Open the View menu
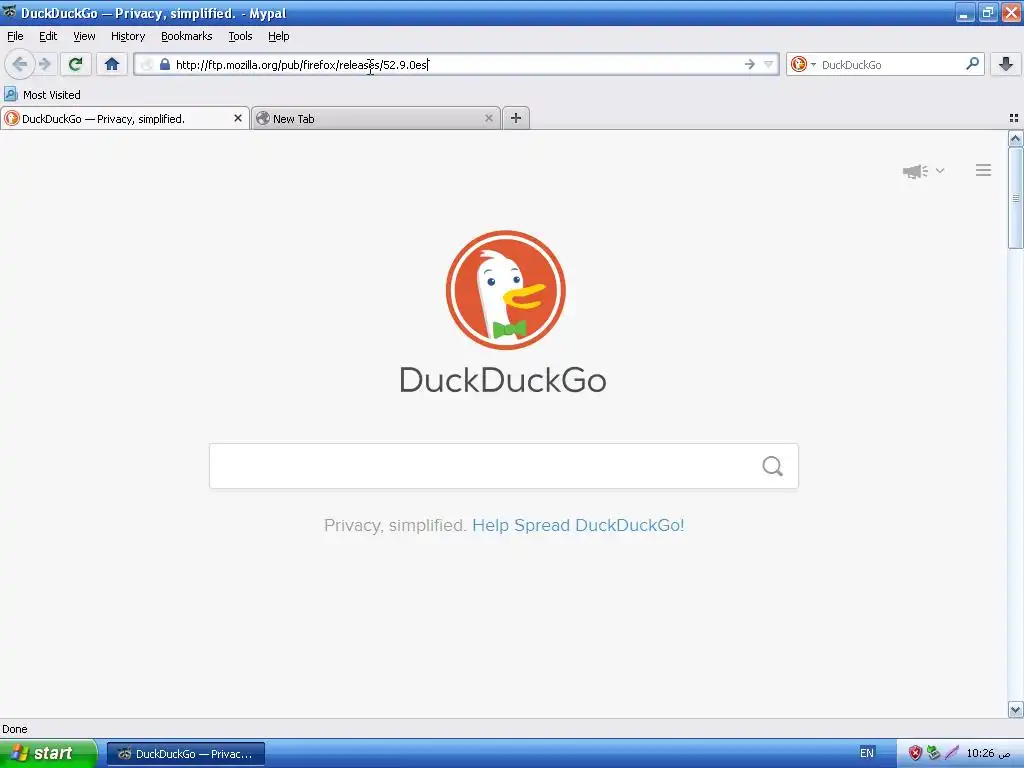 [84, 36]
